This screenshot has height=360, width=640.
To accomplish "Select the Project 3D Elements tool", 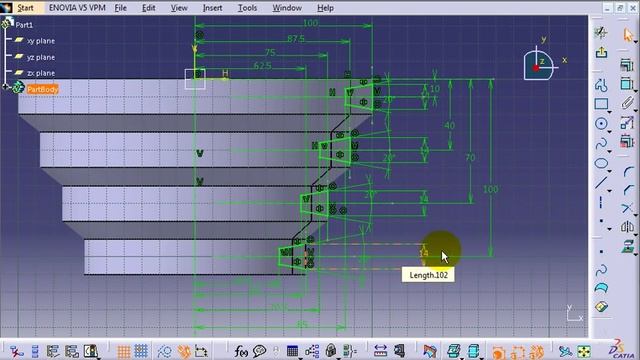I will pyautogui.click(x=627, y=246).
